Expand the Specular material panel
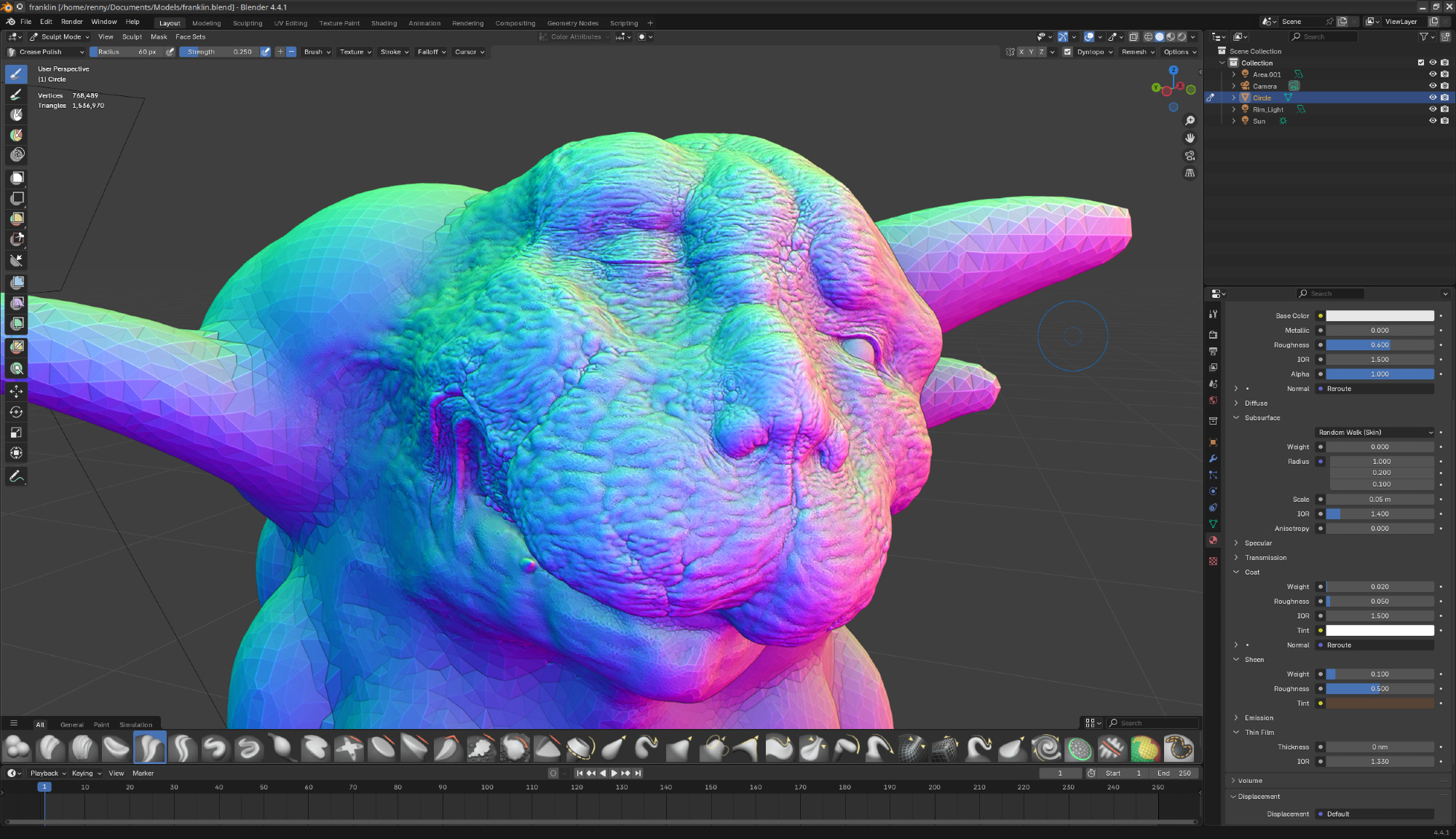 point(1258,543)
